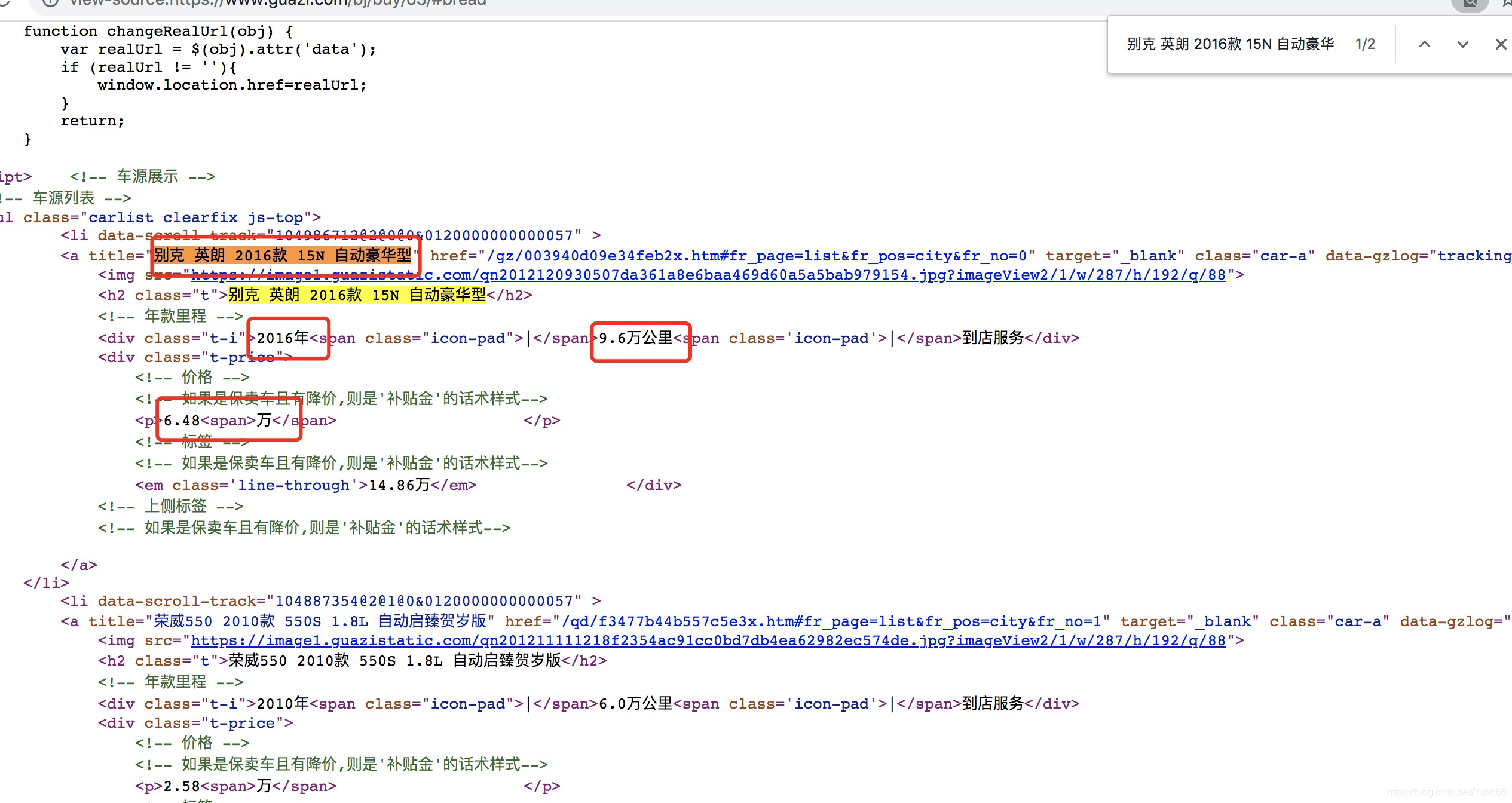Open the second guazistatic image link for 荣威550
1512x803 pixels.
click(708, 640)
